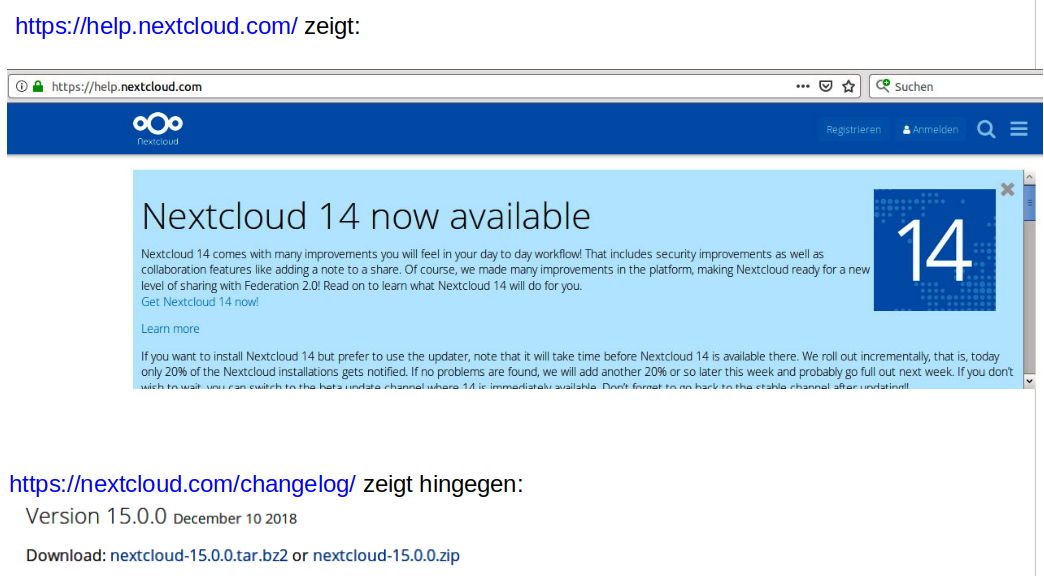Viewport: 1044px width, 576px height.
Task: Open the 'Learn more' link
Action: [170, 329]
